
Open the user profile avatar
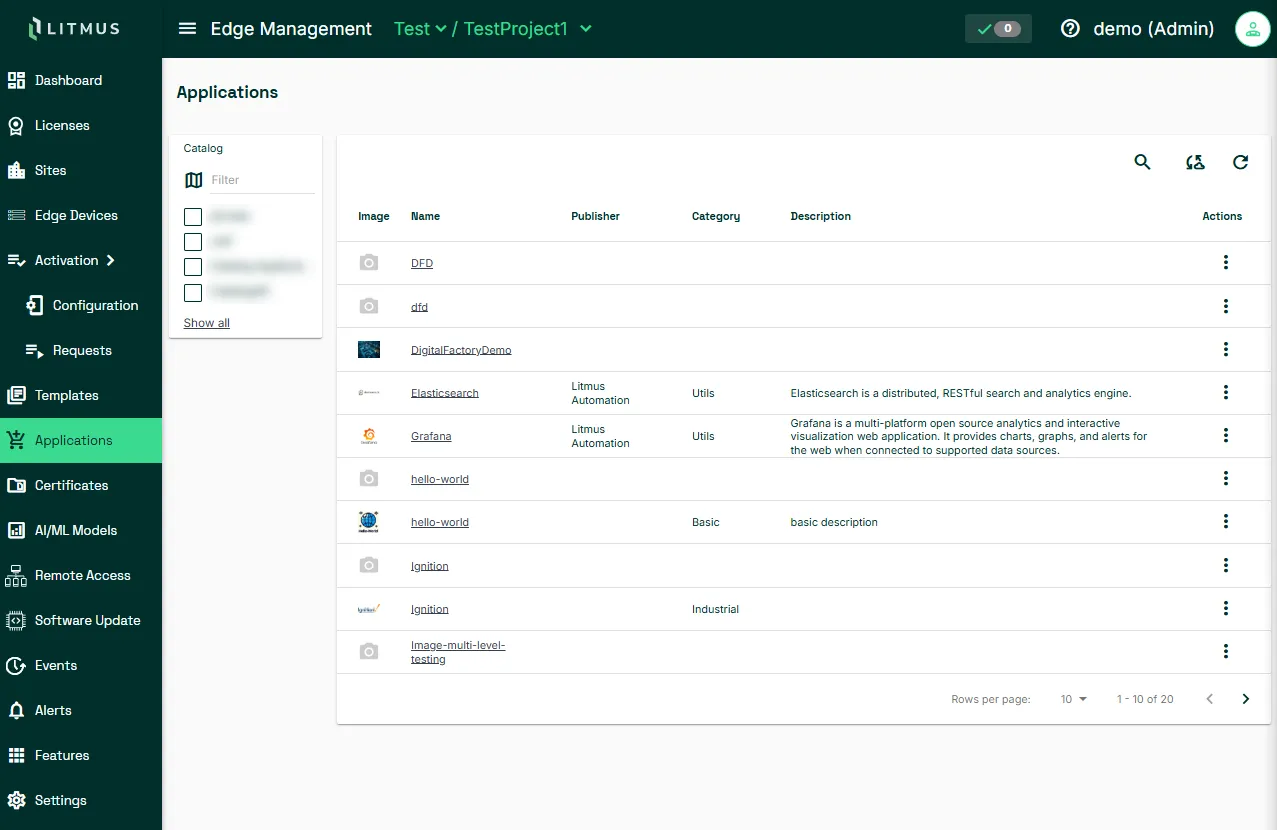tap(1252, 29)
